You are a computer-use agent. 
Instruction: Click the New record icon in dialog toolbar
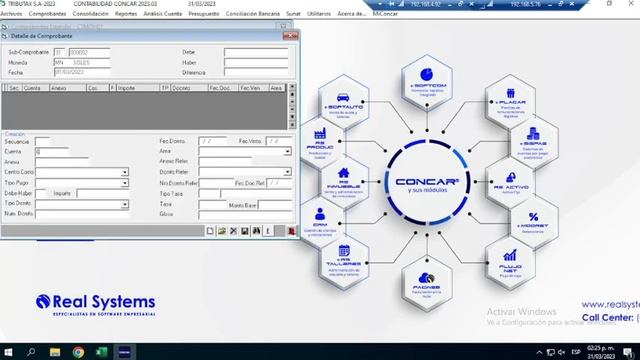(210, 231)
